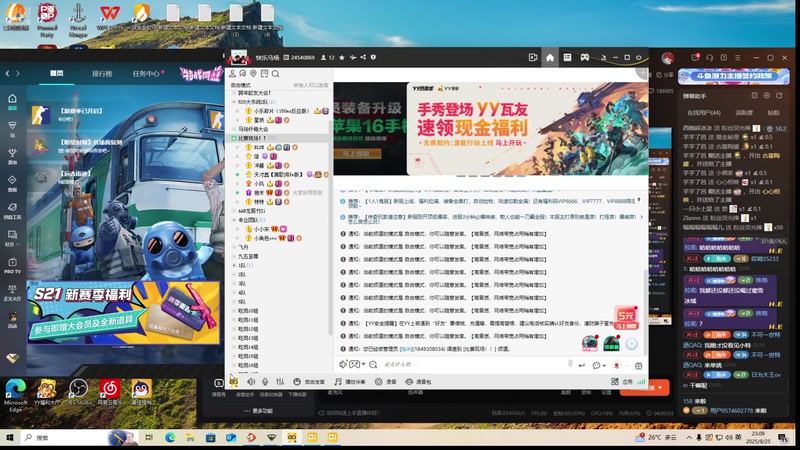
Task: Click the headset icon in Douyu title bar
Action: tap(709, 58)
